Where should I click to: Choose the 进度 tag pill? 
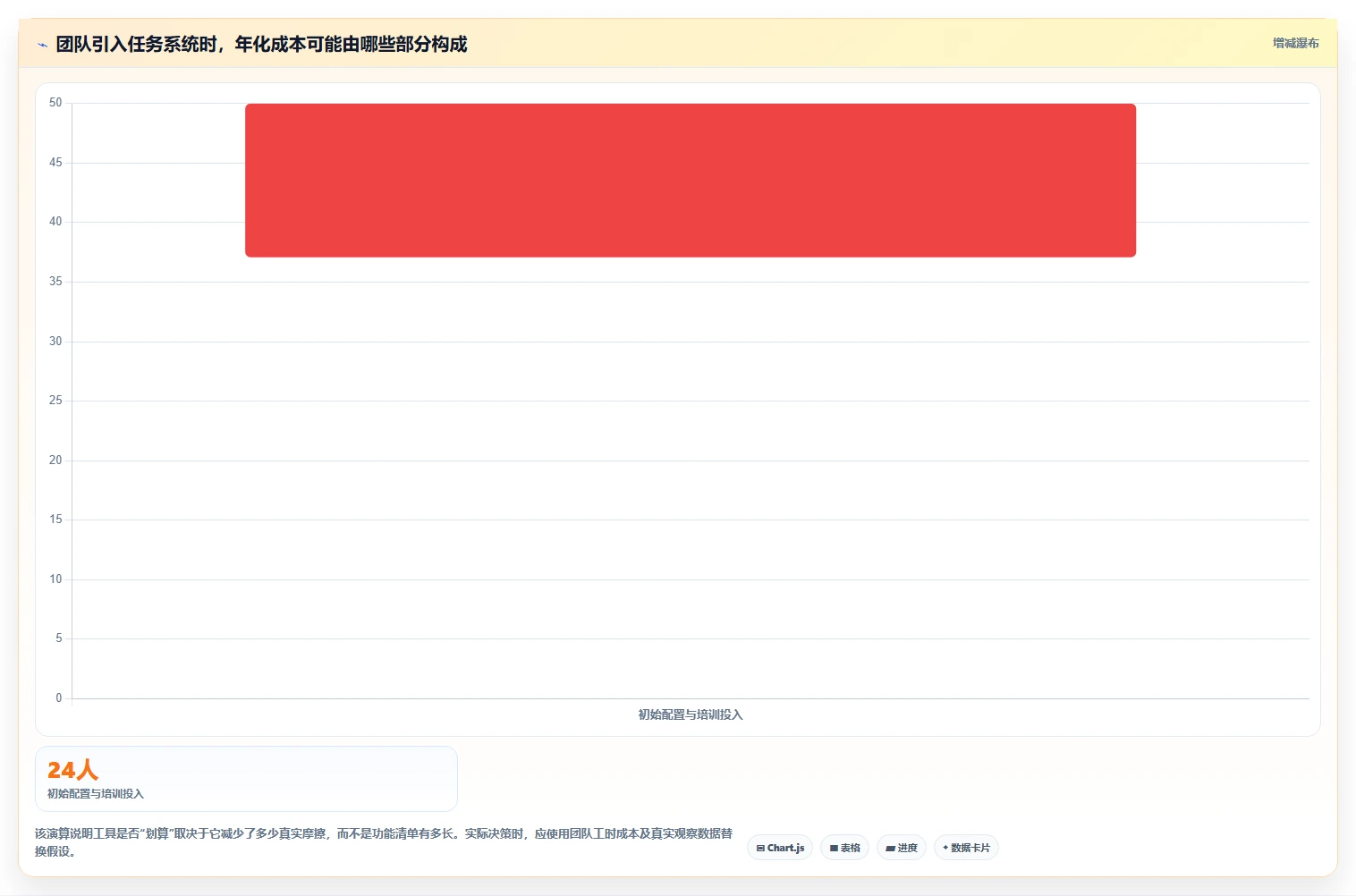(x=902, y=848)
